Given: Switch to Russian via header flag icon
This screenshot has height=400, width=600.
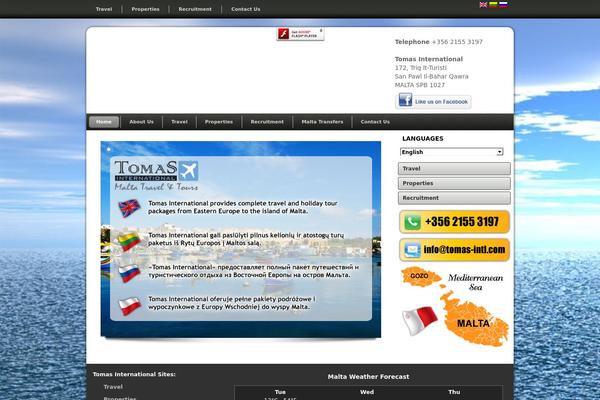Looking at the screenshot, I should [x=504, y=5].
